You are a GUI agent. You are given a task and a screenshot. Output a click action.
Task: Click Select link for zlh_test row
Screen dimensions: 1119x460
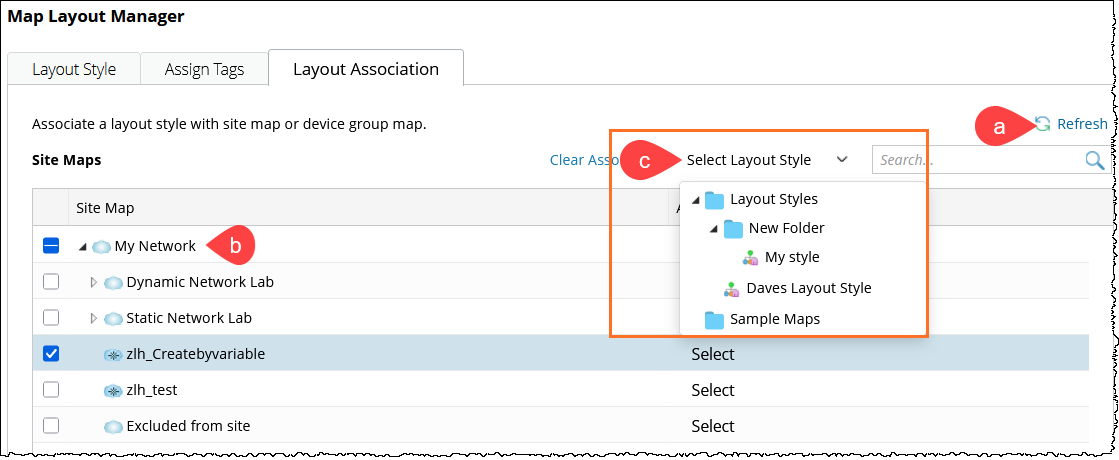click(x=712, y=391)
